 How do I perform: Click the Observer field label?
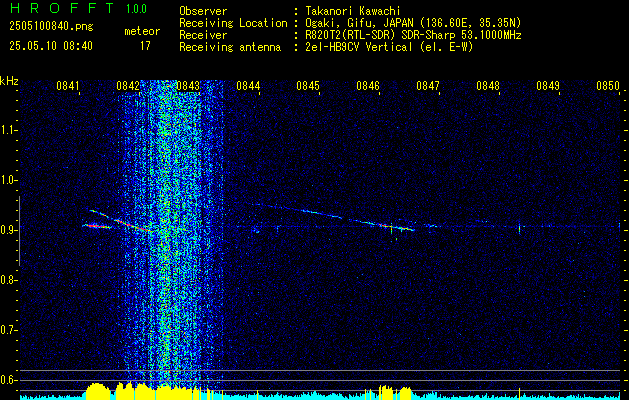pyautogui.click(x=203, y=12)
